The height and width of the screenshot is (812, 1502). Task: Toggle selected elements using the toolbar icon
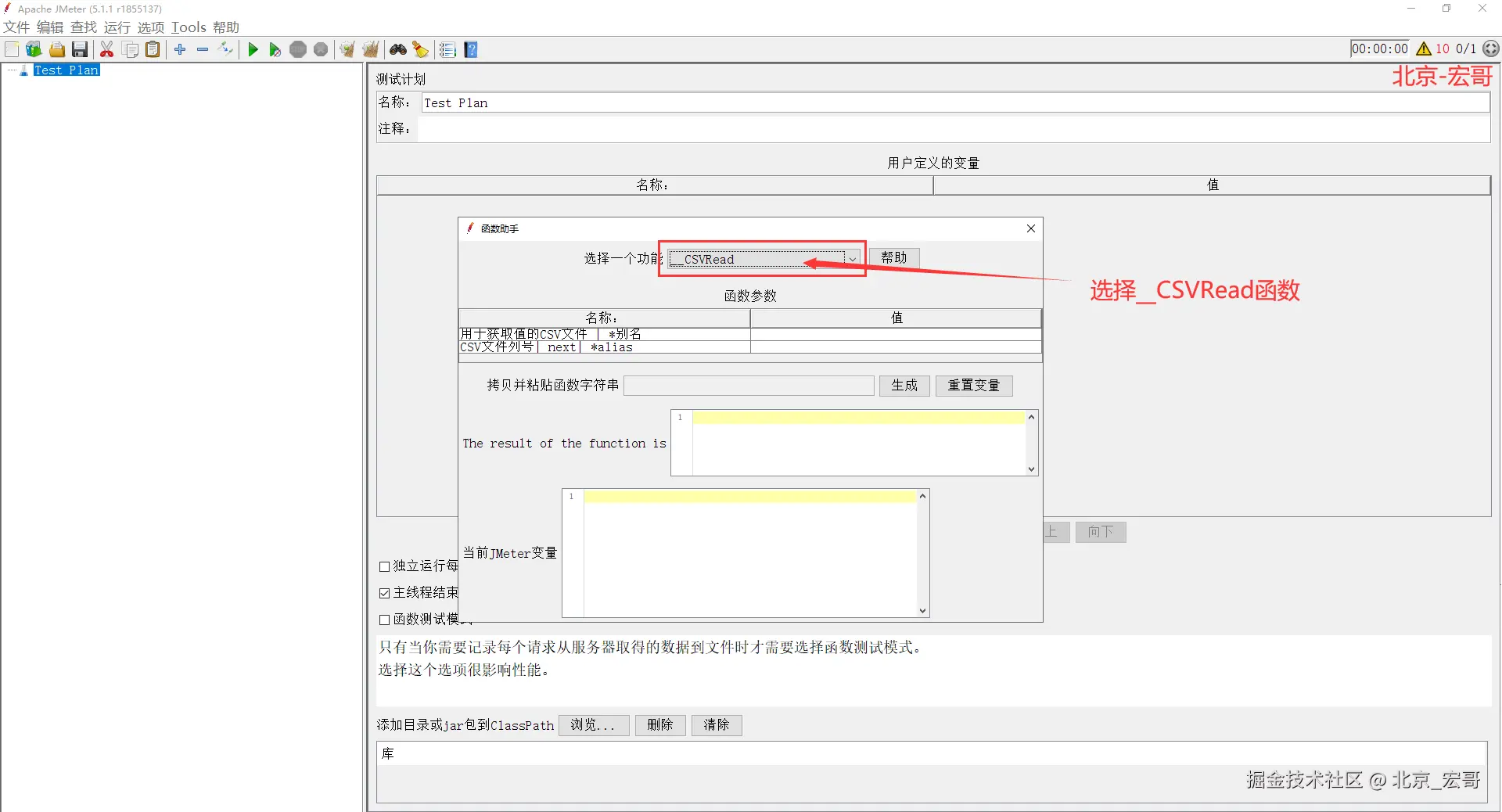(x=226, y=49)
